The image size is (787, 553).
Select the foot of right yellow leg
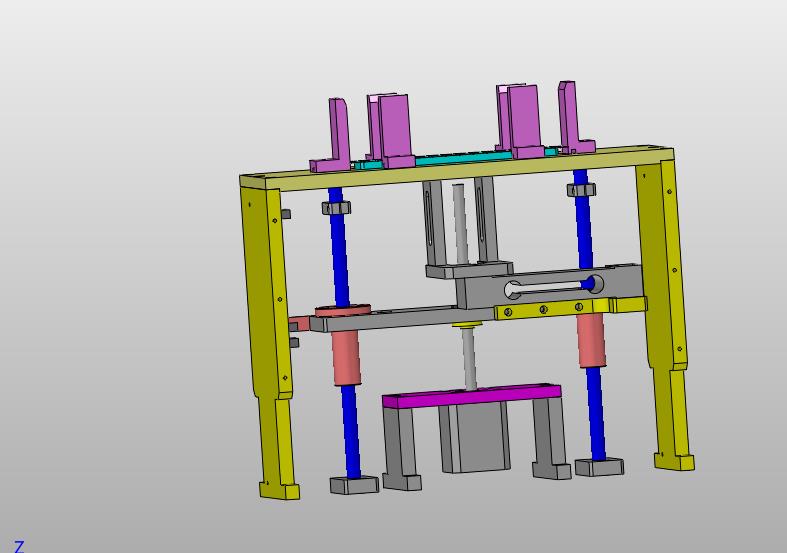(x=675, y=461)
